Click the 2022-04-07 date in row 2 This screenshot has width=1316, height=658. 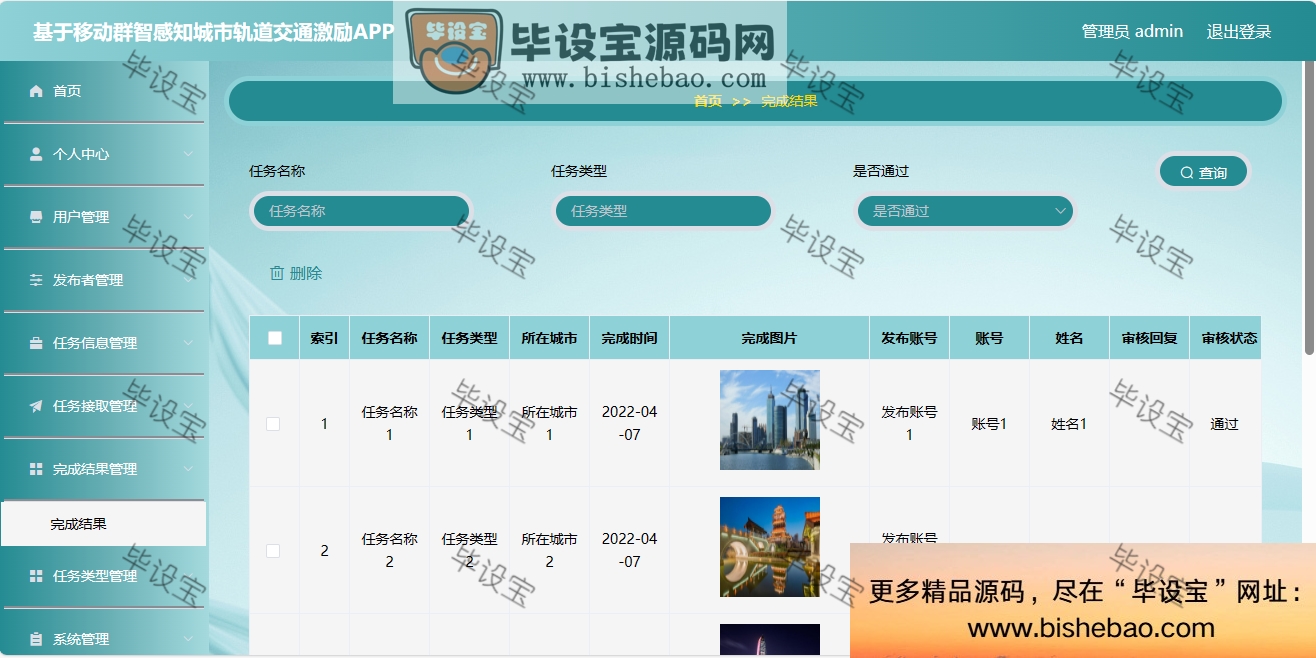click(x=629, y=550)
